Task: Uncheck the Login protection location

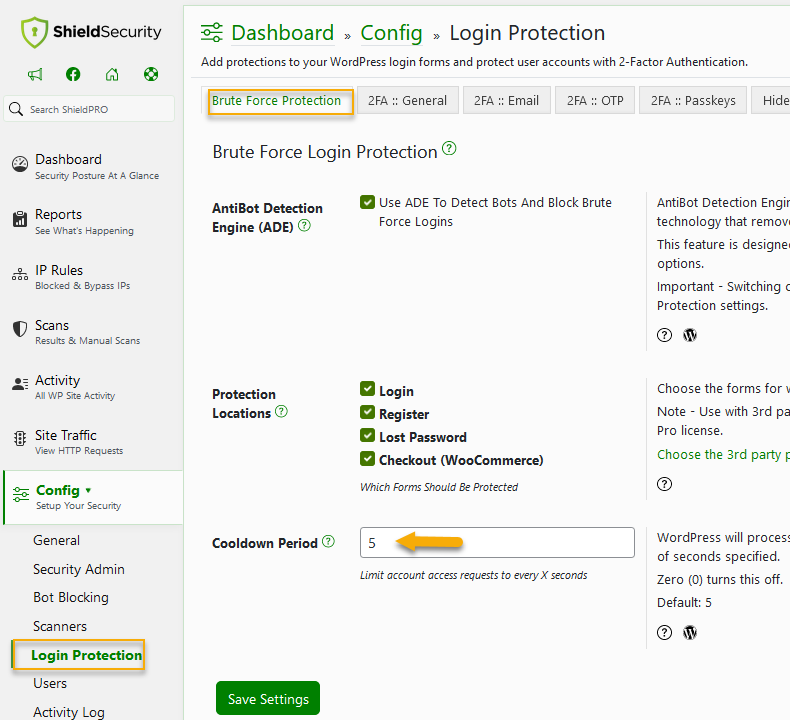Action: click(x=367, y=389)
